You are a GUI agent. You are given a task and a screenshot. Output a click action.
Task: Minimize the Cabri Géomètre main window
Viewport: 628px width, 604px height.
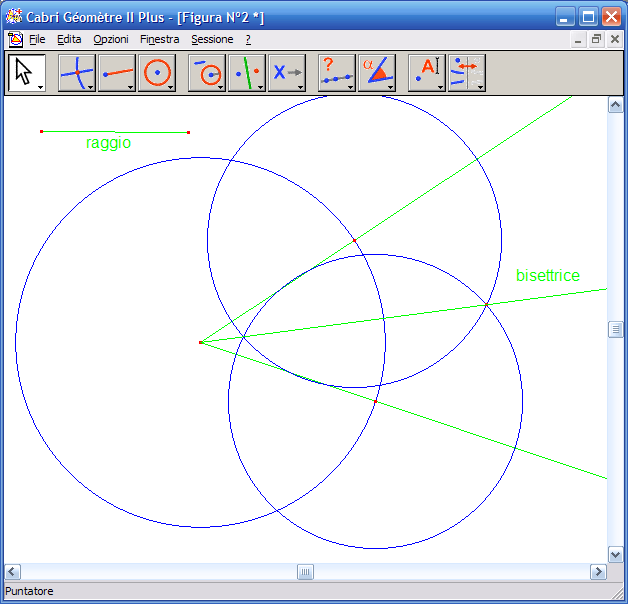click(x=564, y=17)
